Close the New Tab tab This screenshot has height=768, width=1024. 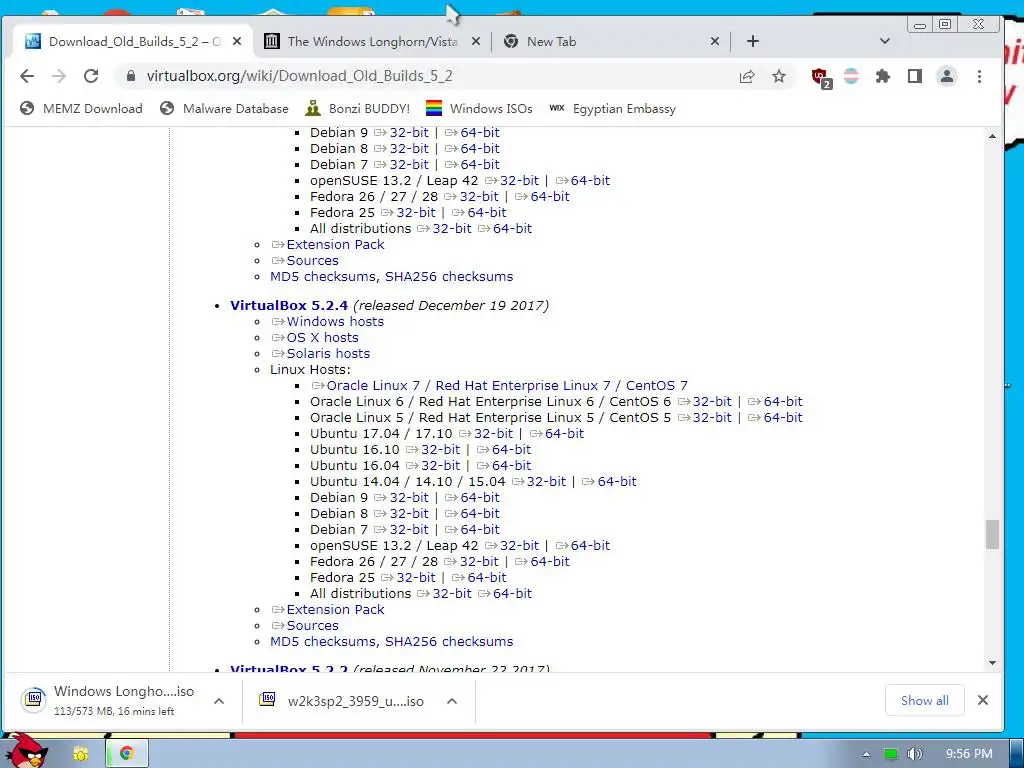click(715, 41)
